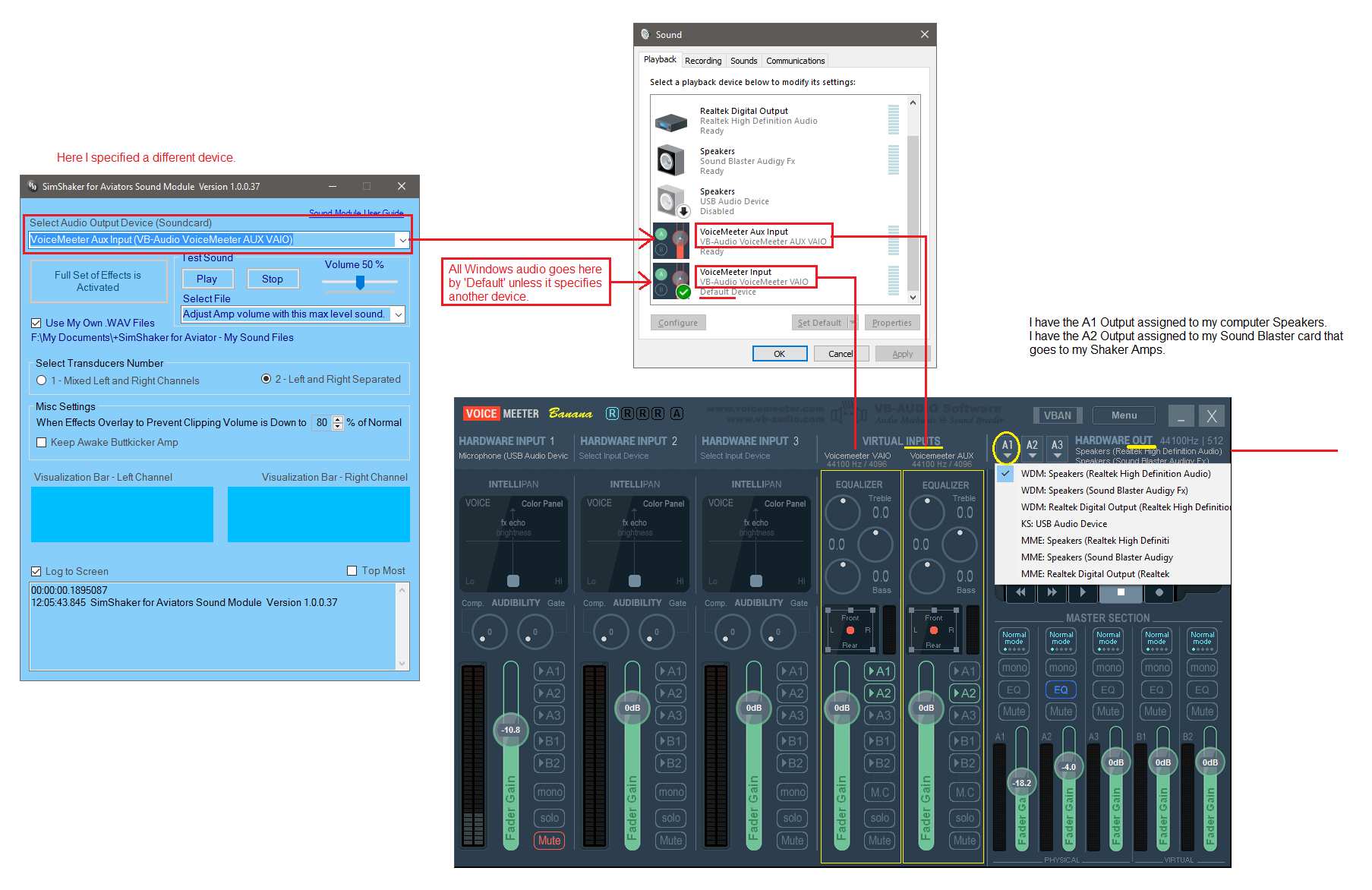Enable B1 routing on Hardware Input 1
Screen dimensions: 1372x890
tap(550, 741)
